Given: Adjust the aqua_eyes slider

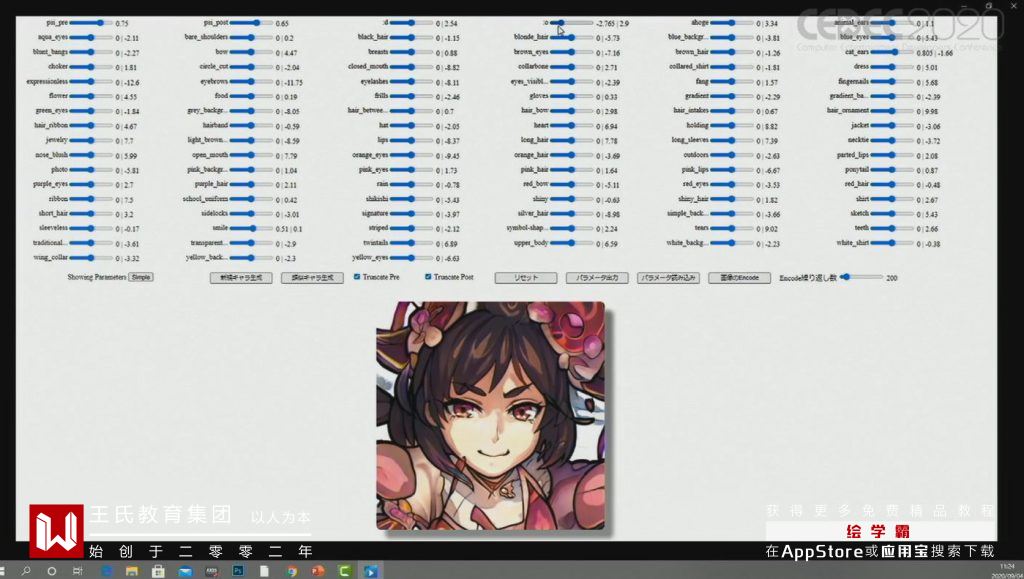Looking at the screenshot, I should point(91,37).
